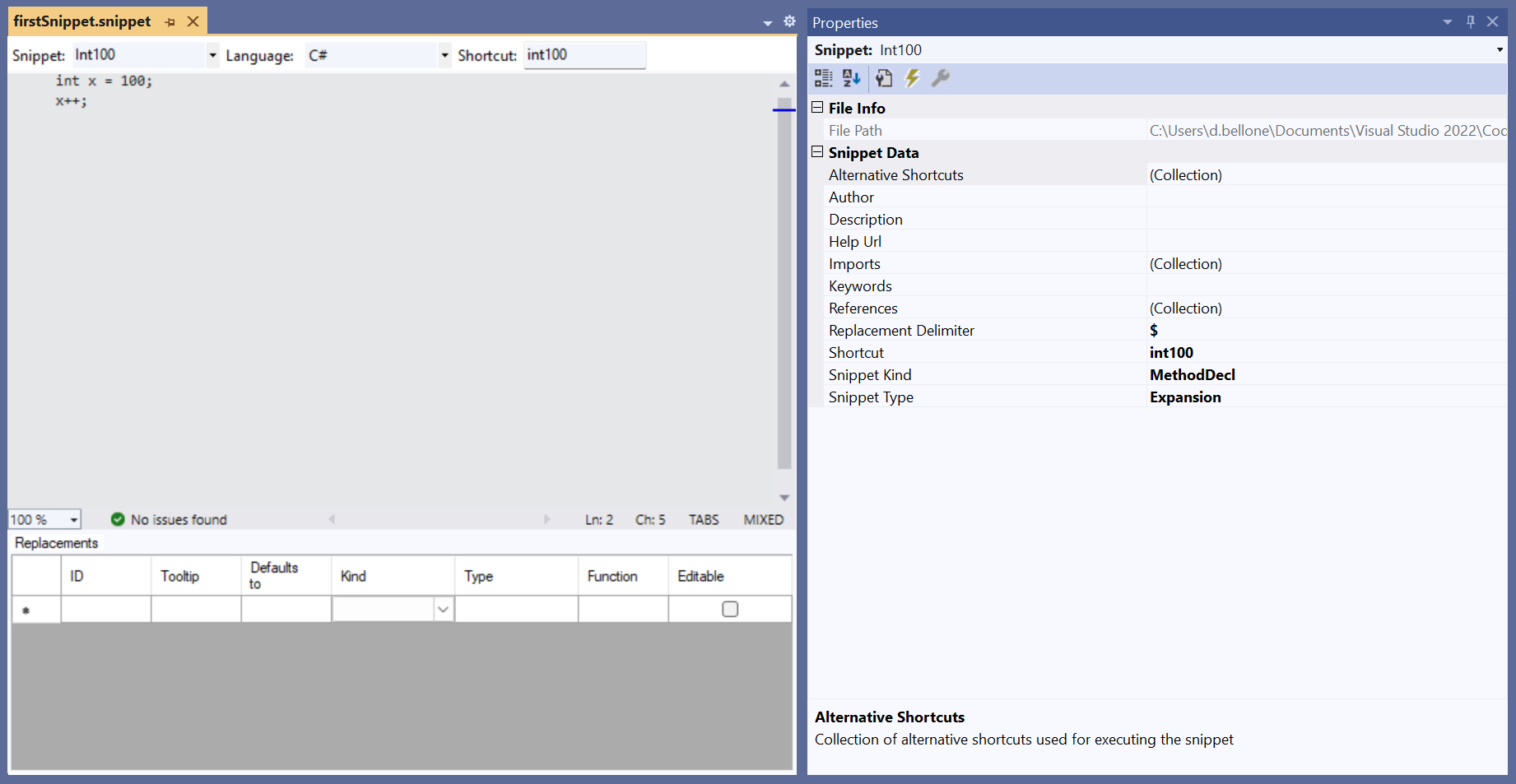Viewport: 1516px width, 784px height.
Task: Click the code editor scroll down arrow
Action: coord(784,498)
